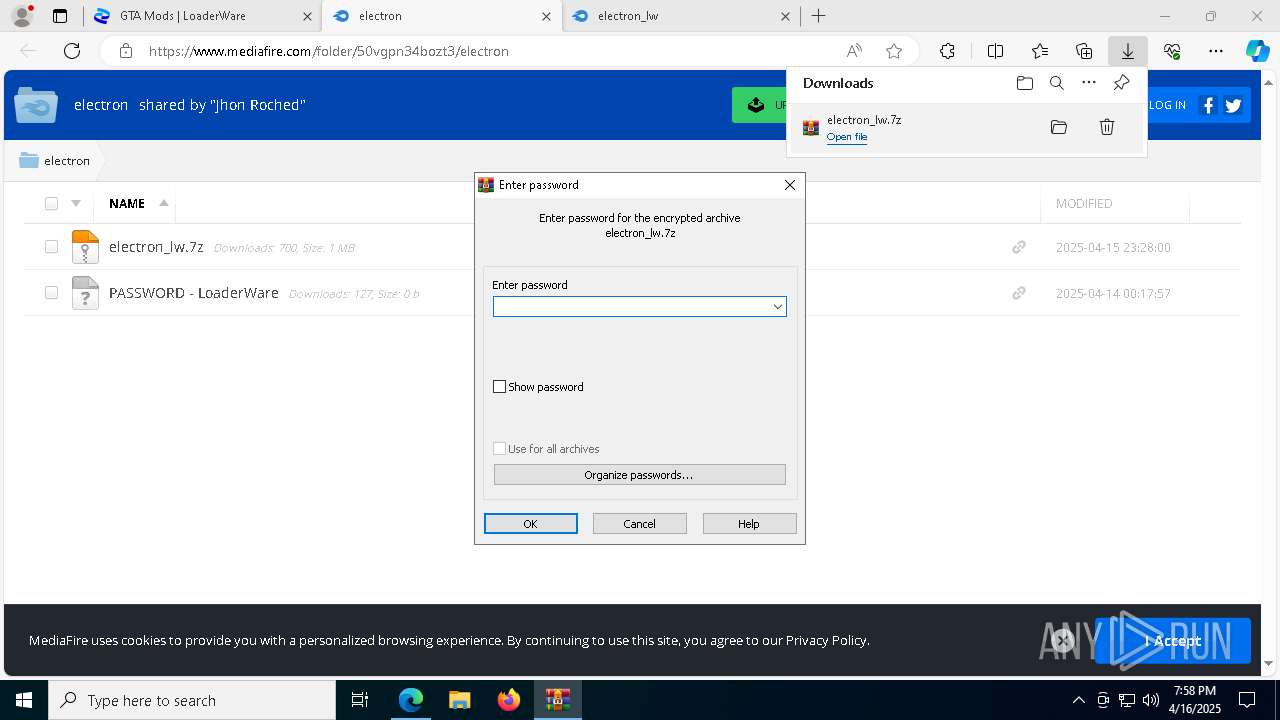
Task: Tick Show password checkbox
Action: (500, 387)
